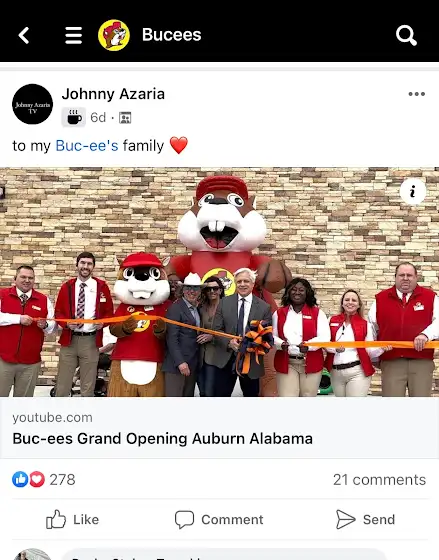Tap the heart reaction icon

click(37, 479)
